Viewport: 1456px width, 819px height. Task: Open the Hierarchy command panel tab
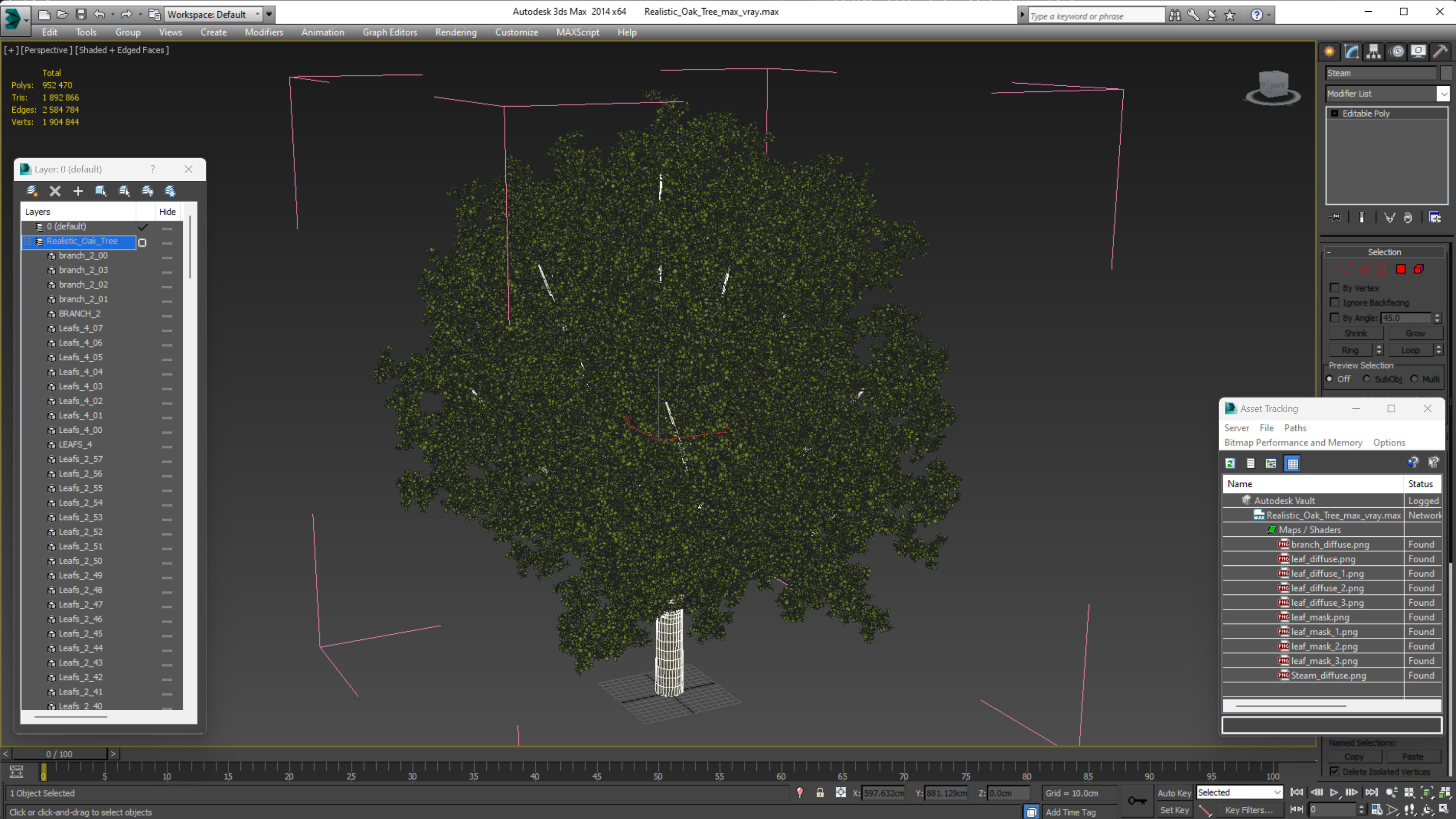(1373, 52)
